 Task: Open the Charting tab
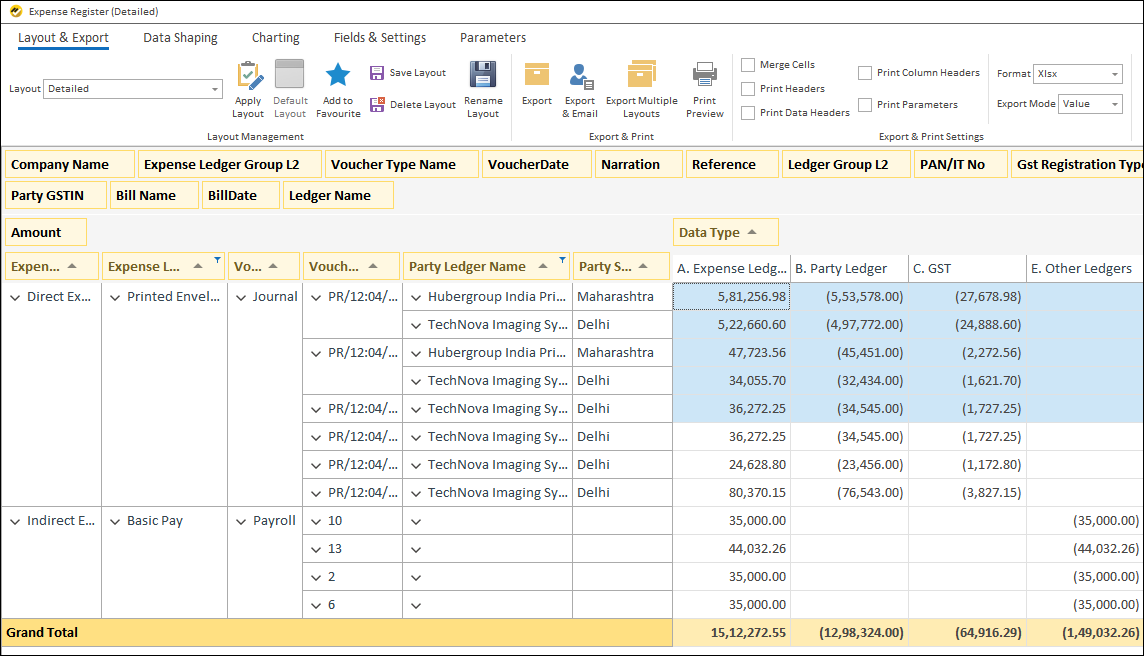275,38
